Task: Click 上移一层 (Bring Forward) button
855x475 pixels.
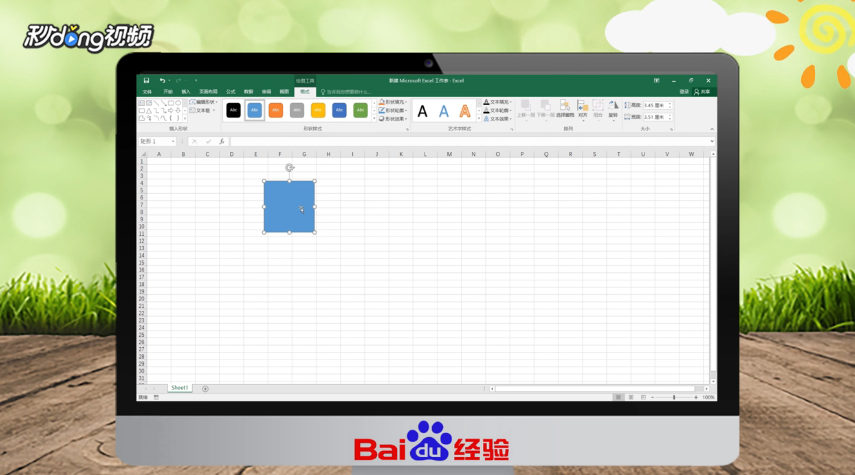Action: click(x=526, y=109)
